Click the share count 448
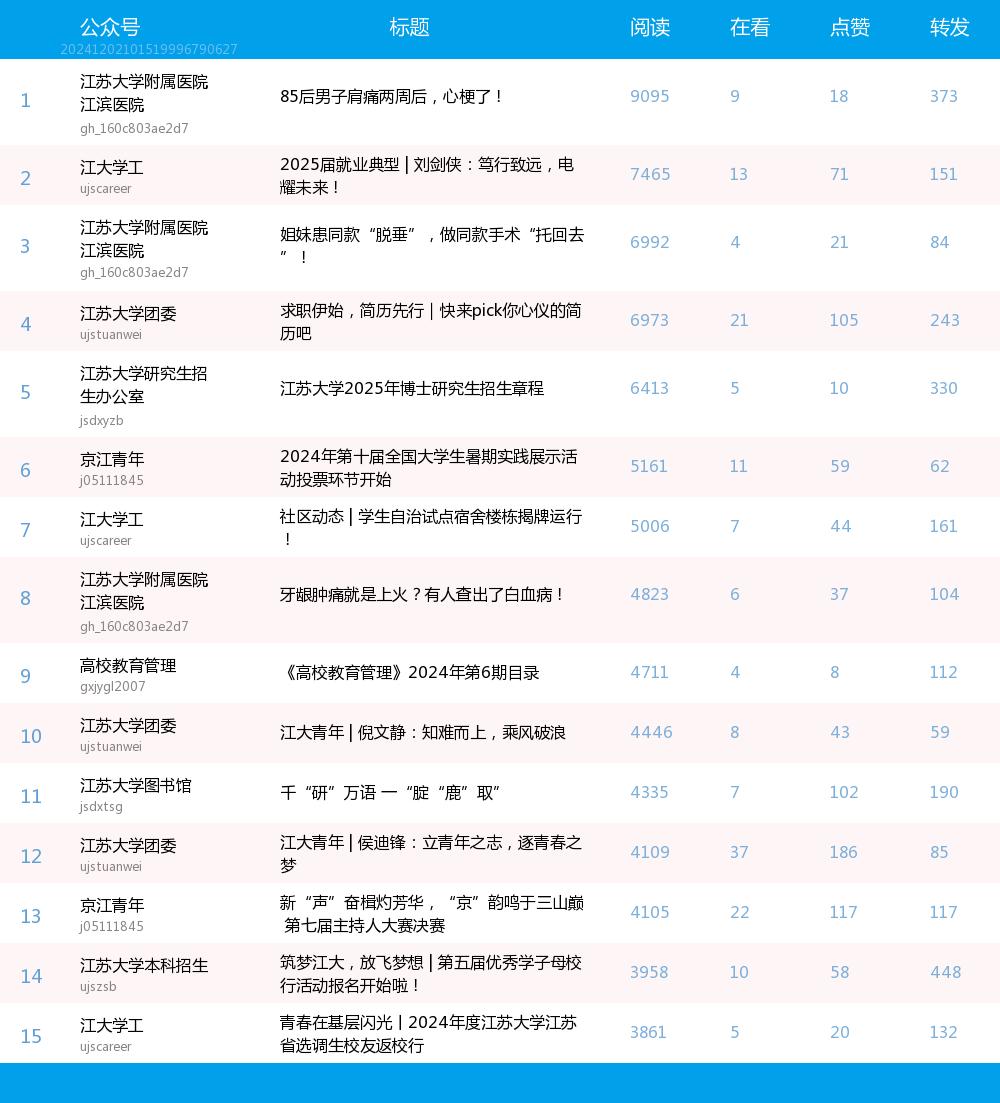1000x1103 pixels. pyautogui.click(x=945, y=973)
